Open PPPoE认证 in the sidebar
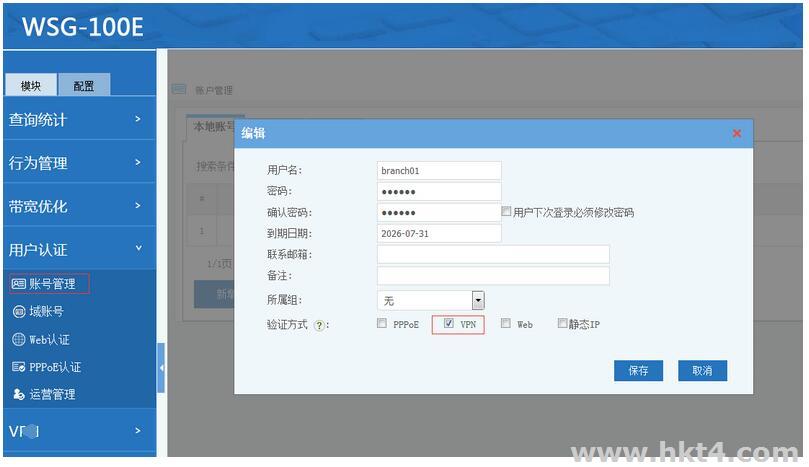The width and height of the screenshot is (809, 467). [x=55, y=367]
